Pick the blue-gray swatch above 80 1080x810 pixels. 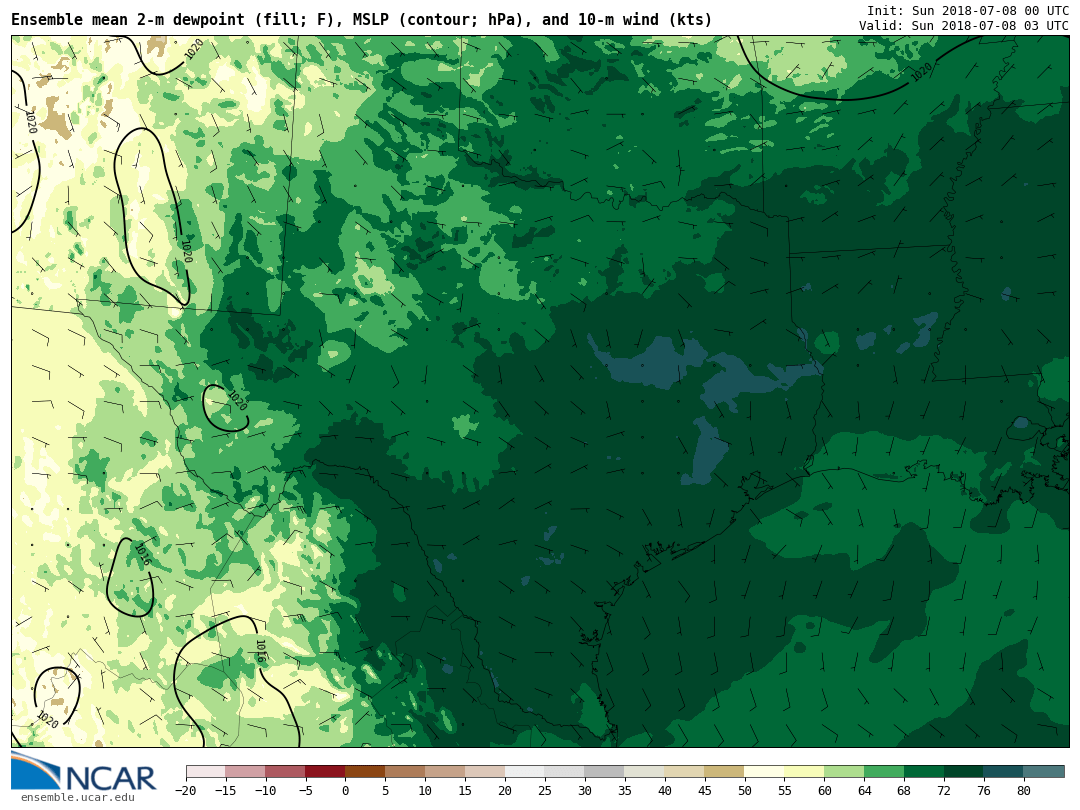[1044, 772]
